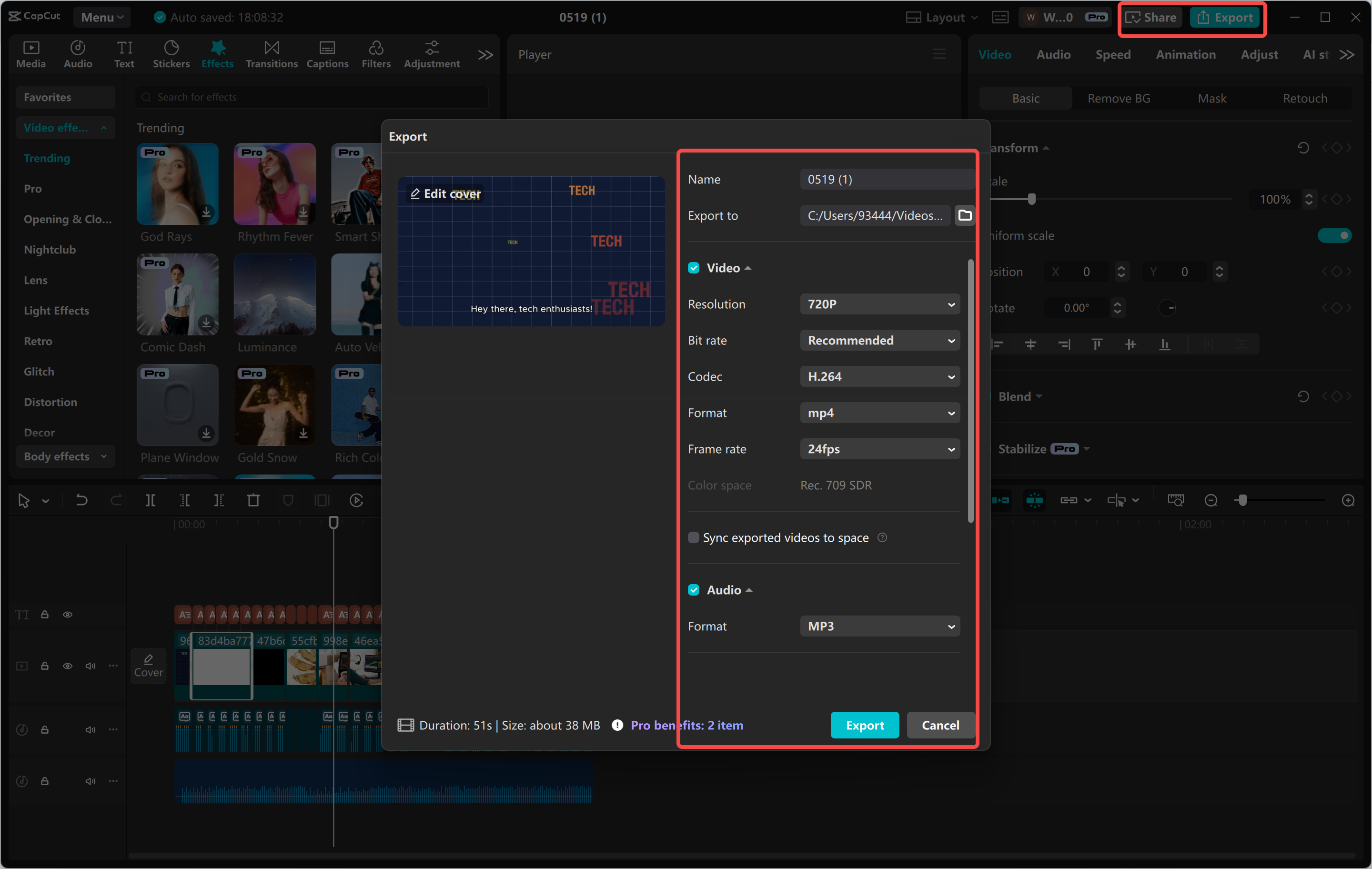The image size is (1372, 869).
Task: Switch to the Transitions panel
Action: pos(272,53)
